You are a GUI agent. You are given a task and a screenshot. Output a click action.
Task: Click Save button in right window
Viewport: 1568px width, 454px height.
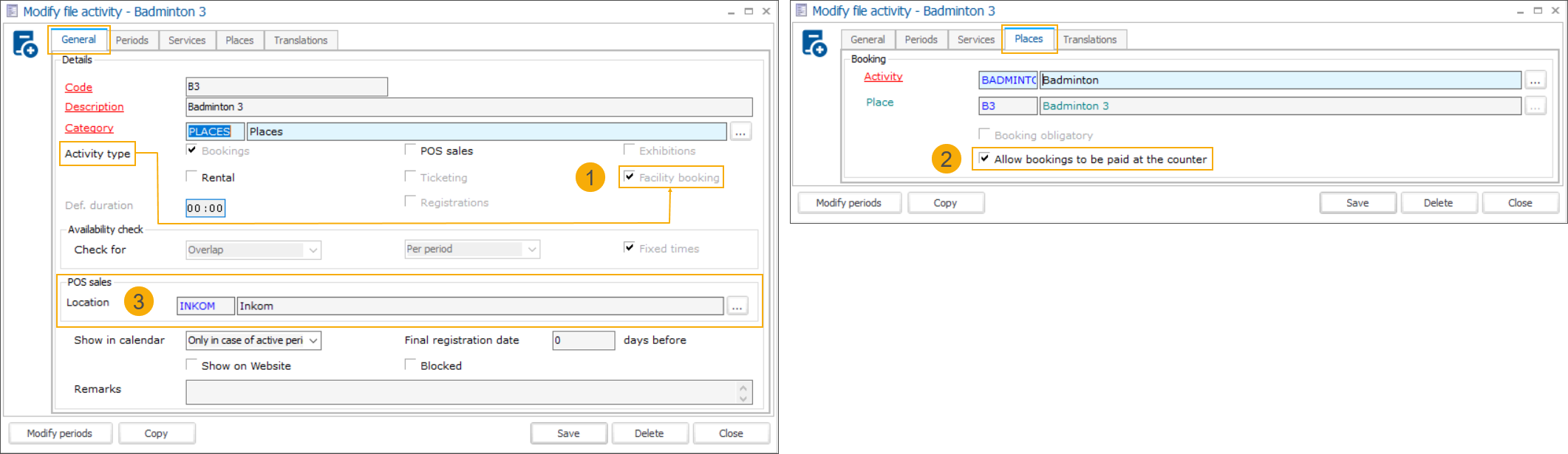1357,203
